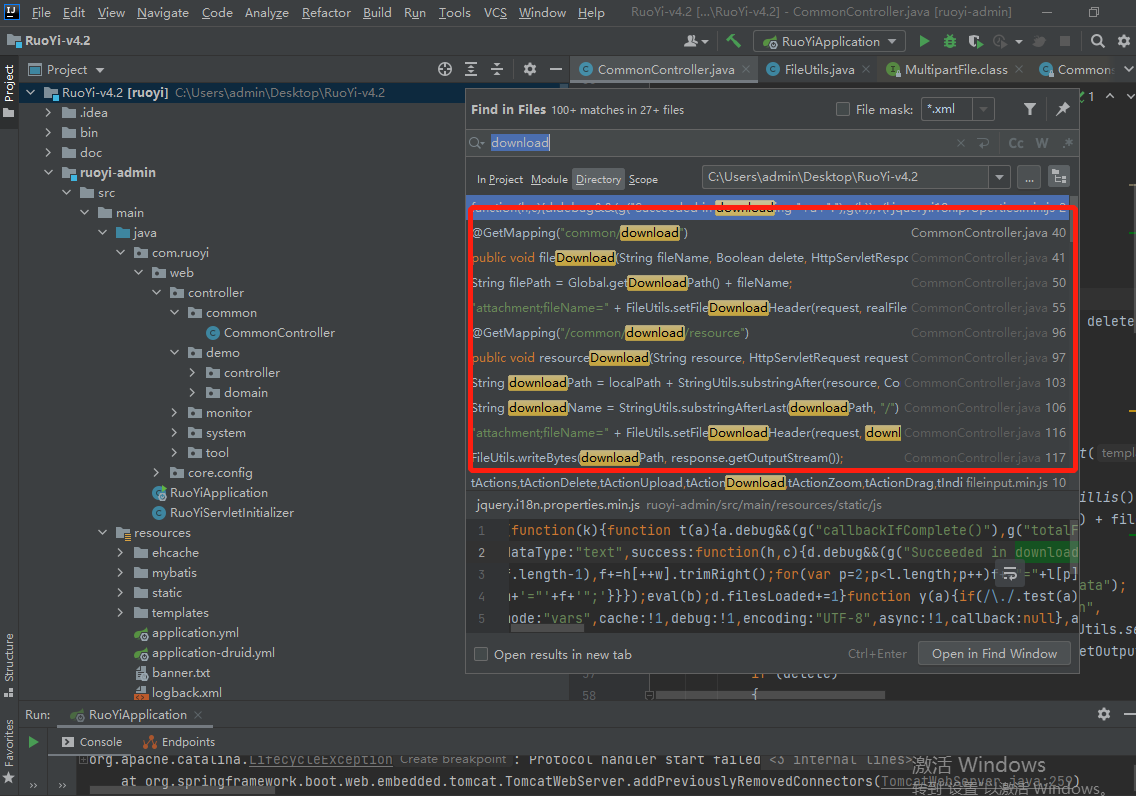Switch to FileUtils.java tab
Image resolution: width=1136 pixels, height=796 pixels.
(819, 70)
